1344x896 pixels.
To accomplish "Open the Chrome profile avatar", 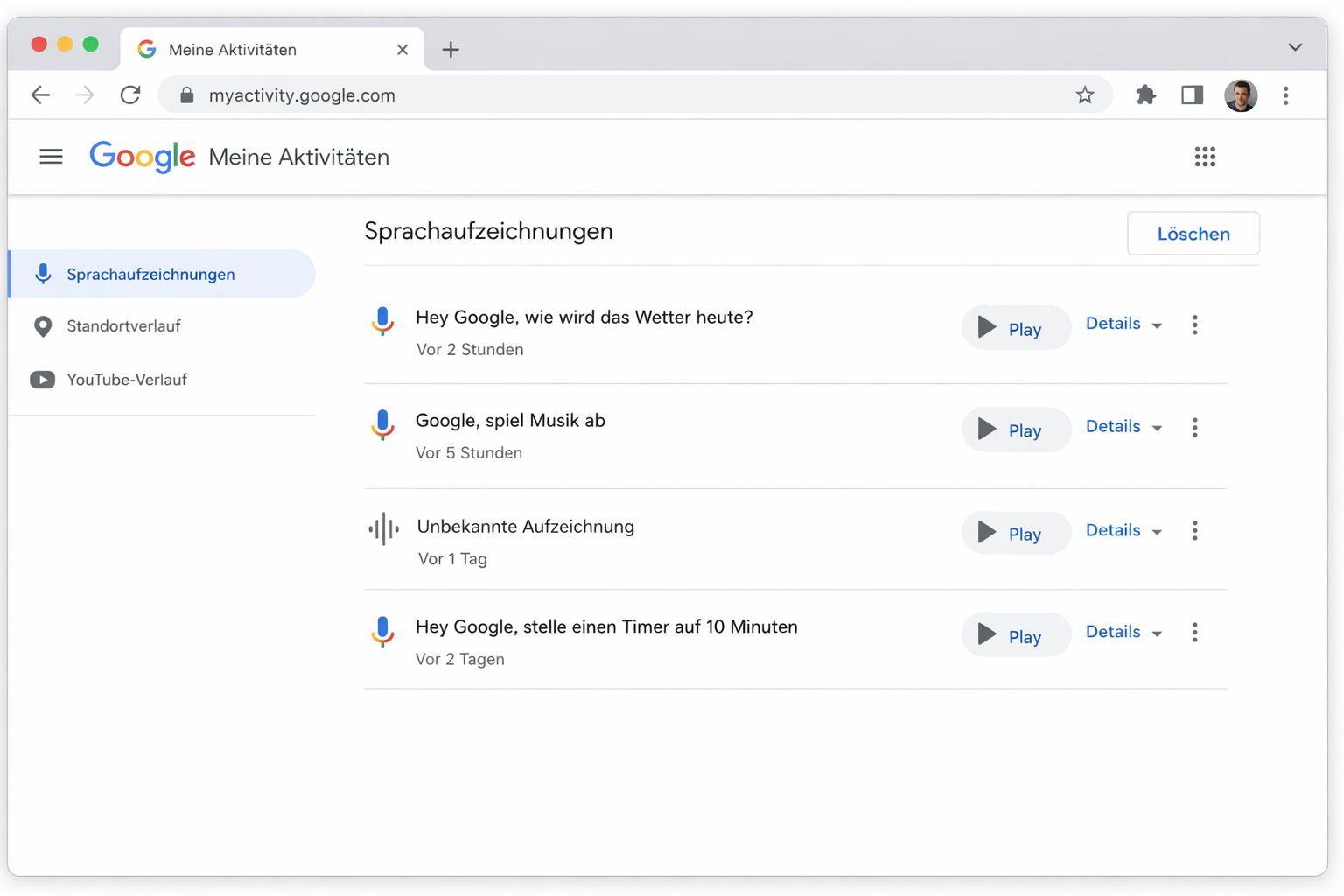I will point(1241,94).
